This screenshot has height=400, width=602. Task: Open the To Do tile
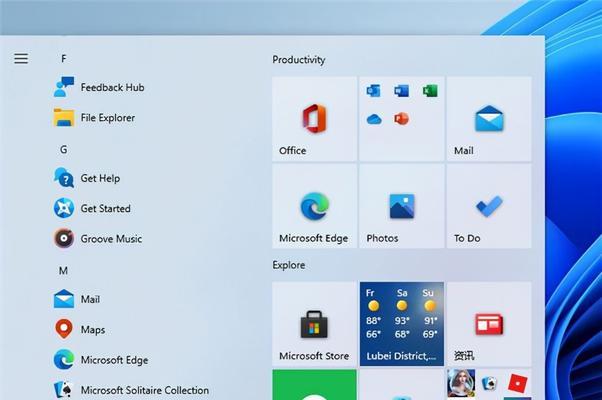pyautogui.click(x=490, y=206)
